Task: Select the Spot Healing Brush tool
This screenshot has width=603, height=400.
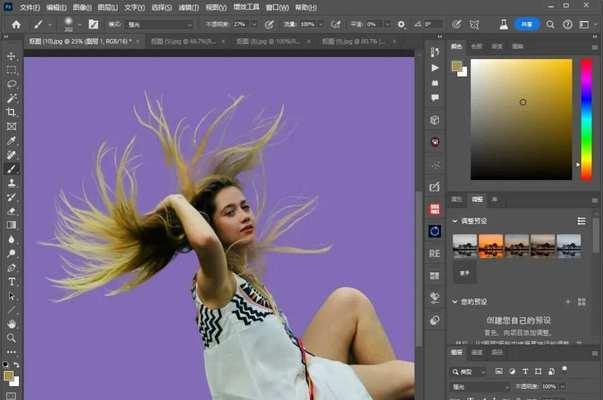Action: [11, 155]
